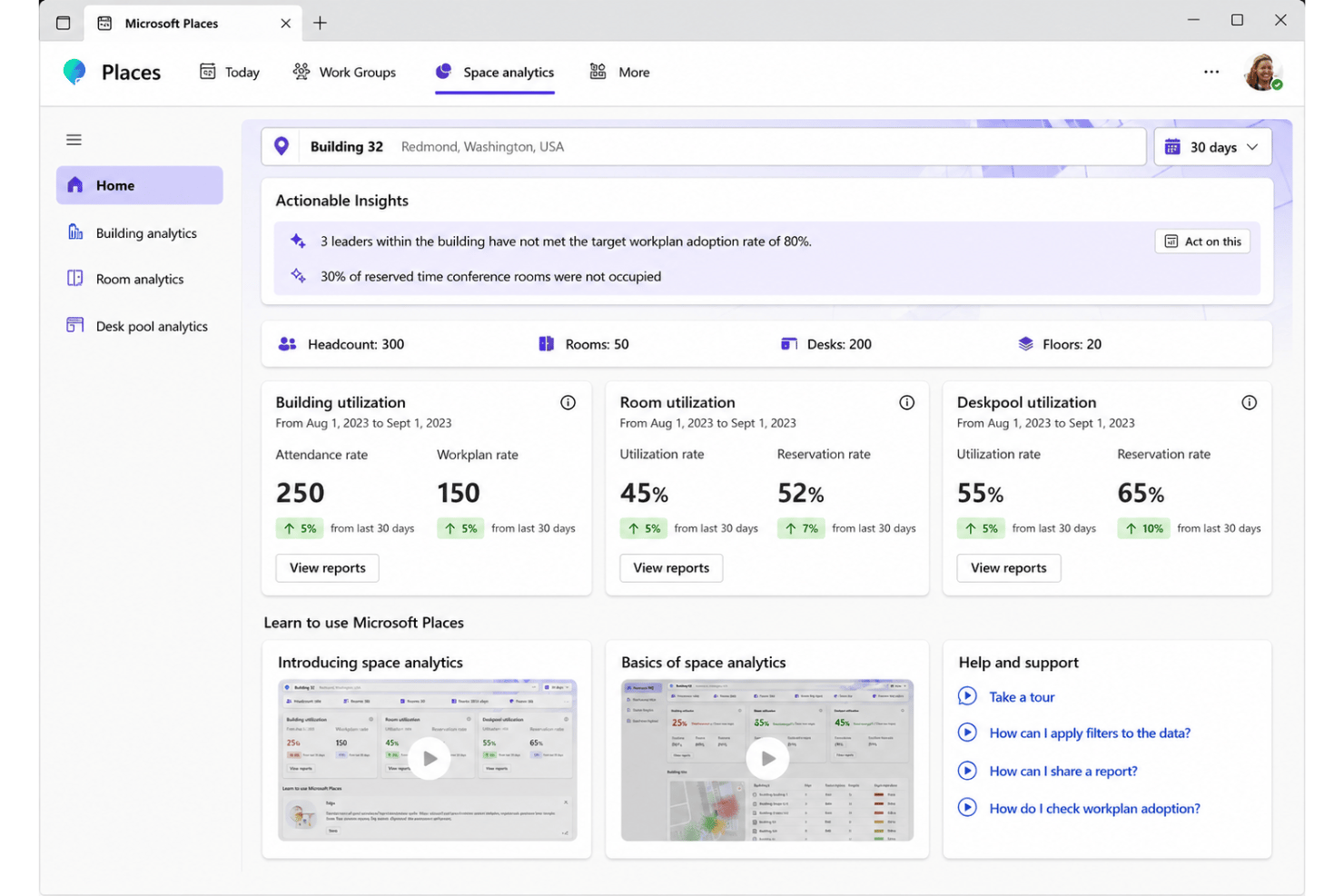Click the Workplan rate value 150
This screenshot has width=1344, height=896.
point(459,493)
